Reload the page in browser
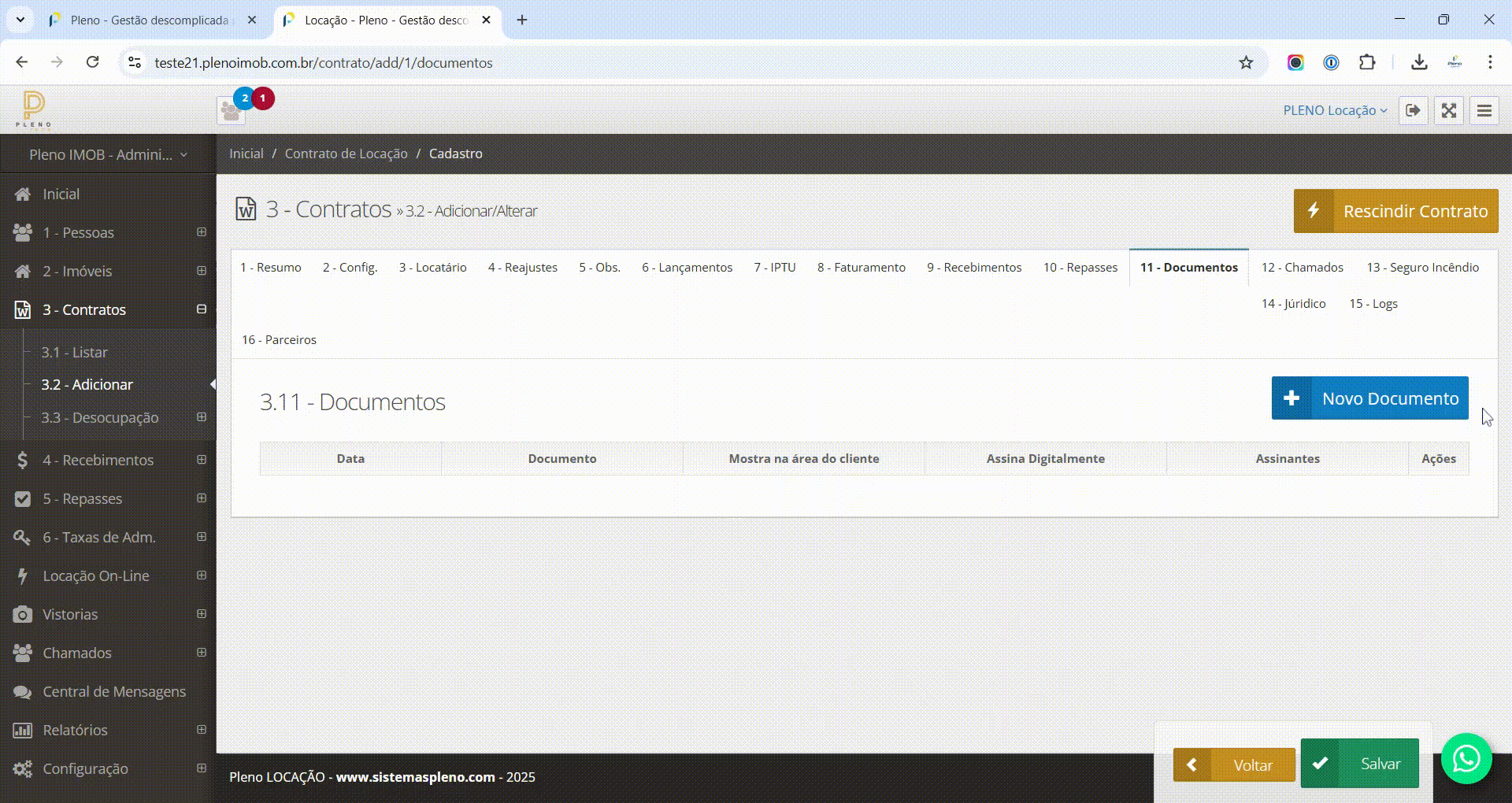 coord(92,62)
